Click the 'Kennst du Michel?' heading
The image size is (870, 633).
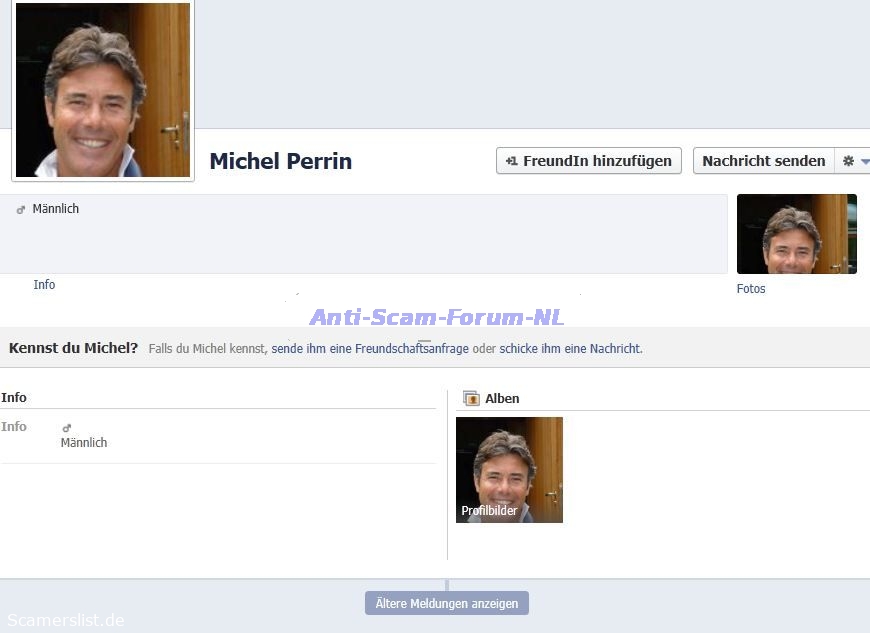click(73, 348)
